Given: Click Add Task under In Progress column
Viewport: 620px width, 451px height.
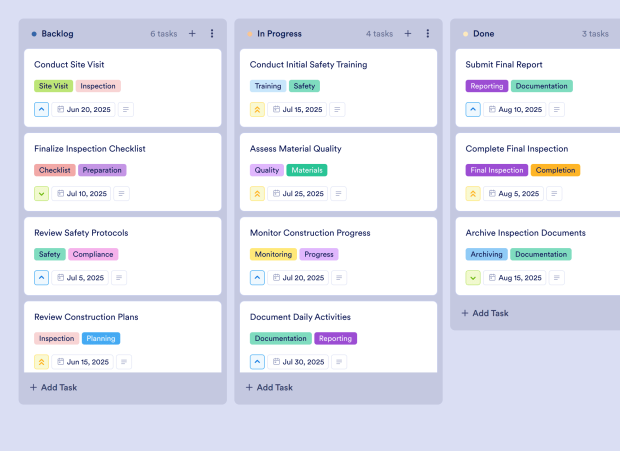Looking at the screenshot, I should [x=269, y=387].
